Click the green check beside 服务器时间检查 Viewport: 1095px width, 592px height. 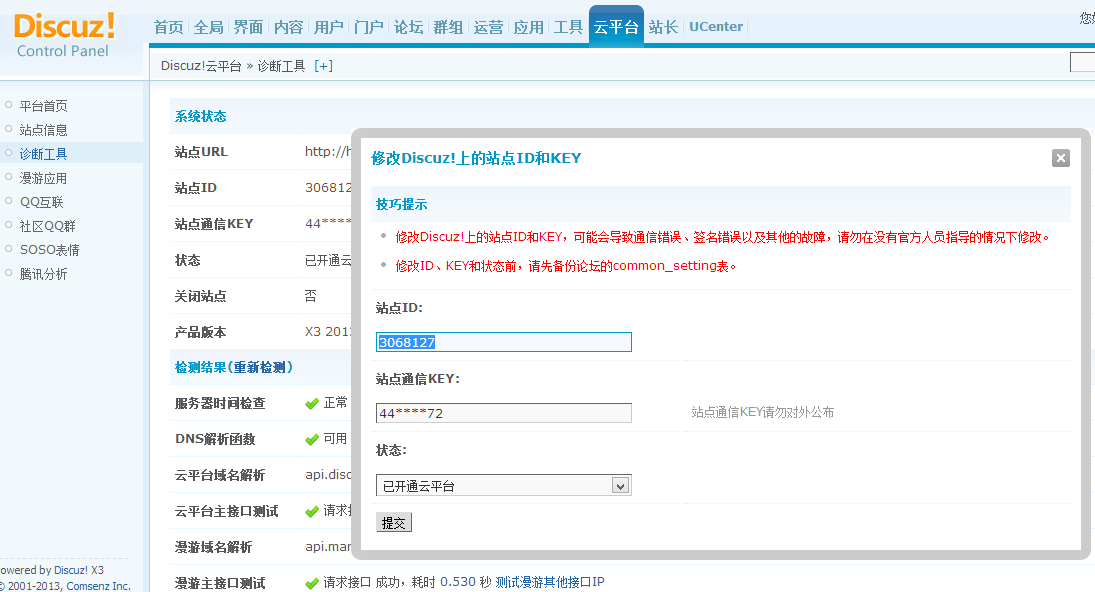pos(312,404)
